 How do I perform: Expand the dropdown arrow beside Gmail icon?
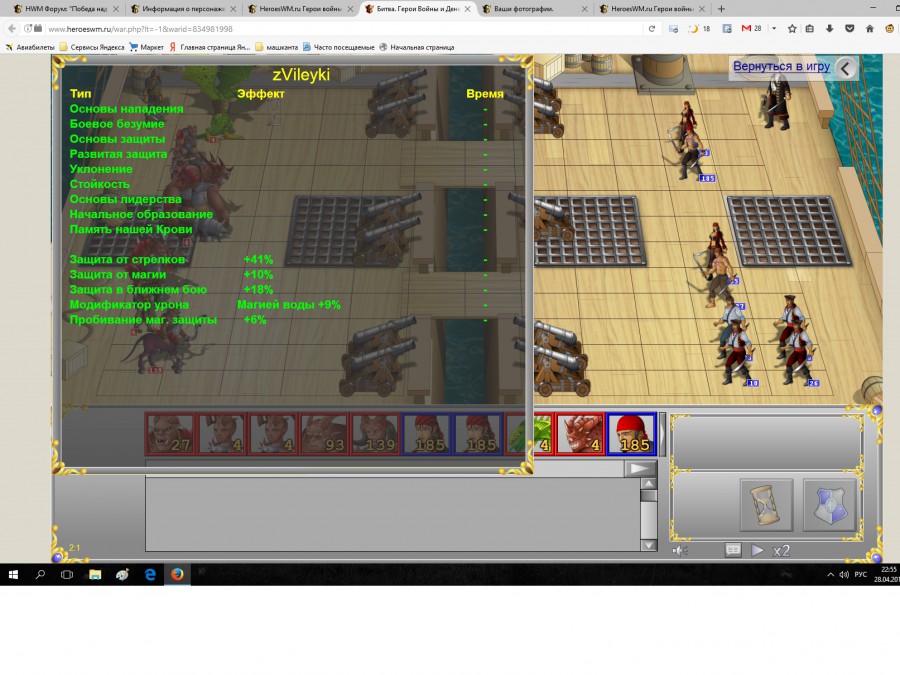774,29
